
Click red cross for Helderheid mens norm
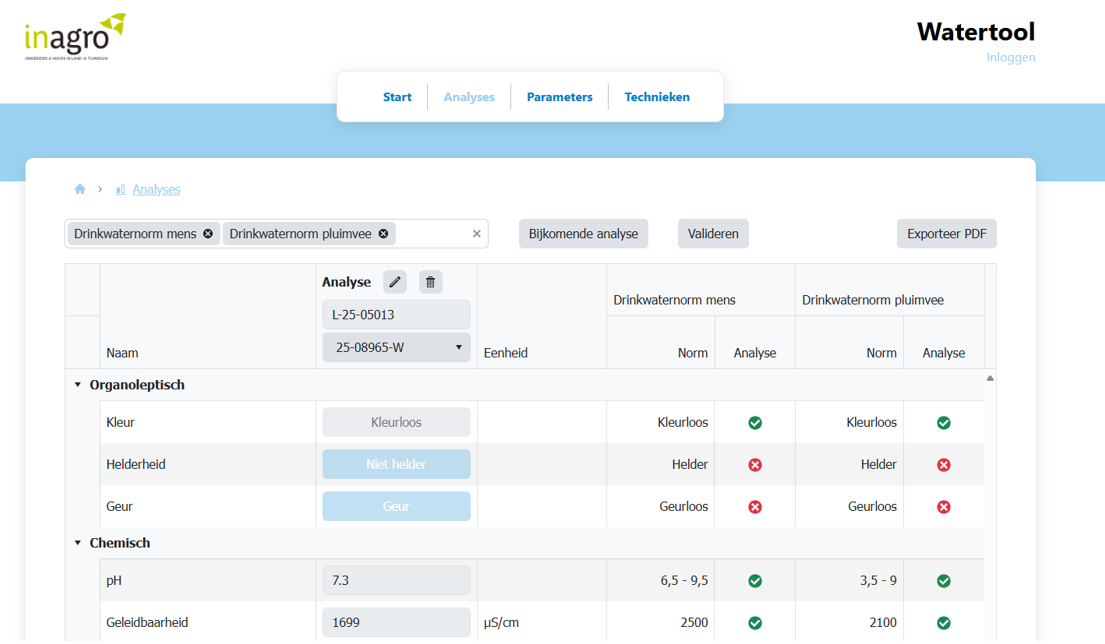(x=755, y=465)
